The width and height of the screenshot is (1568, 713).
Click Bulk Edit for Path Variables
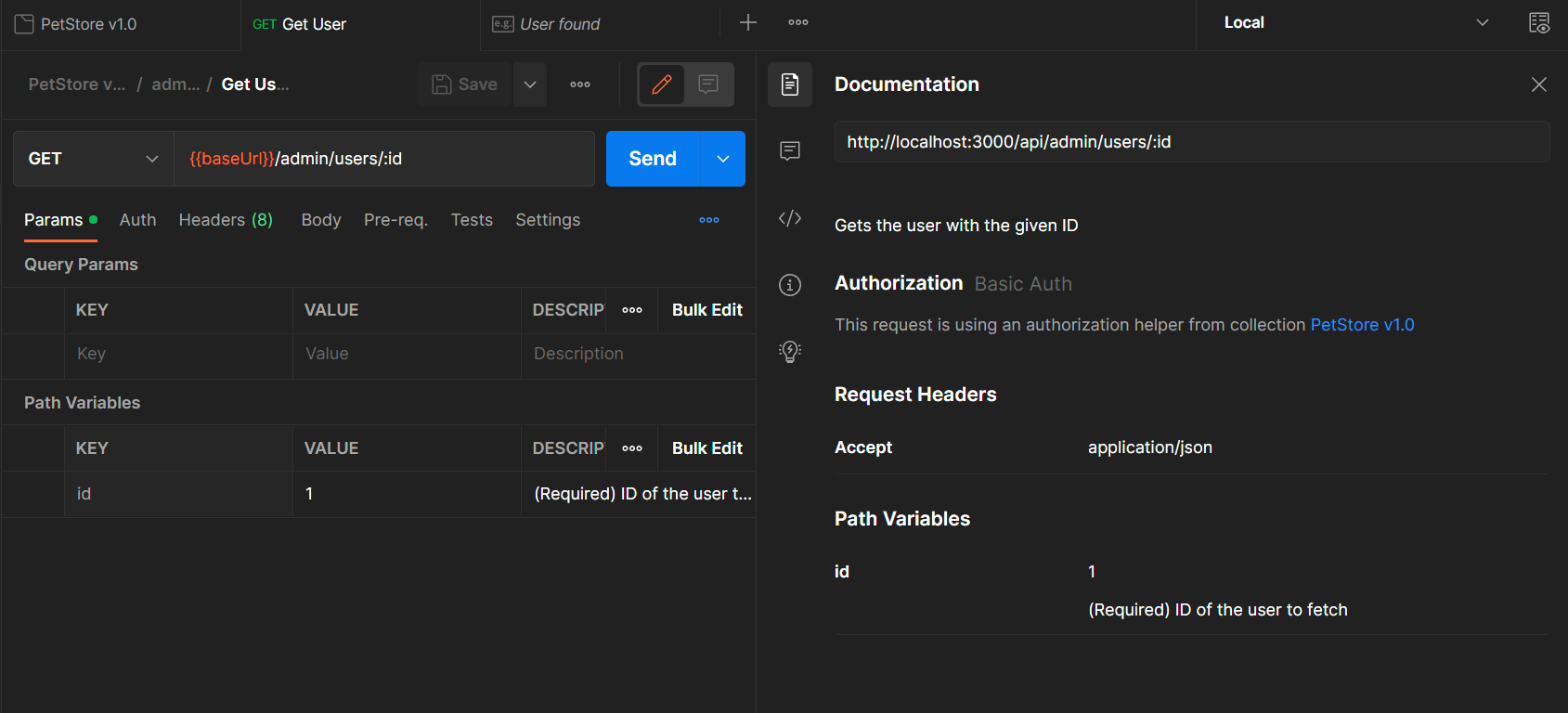pyautogui.click(x=706, y=448)
